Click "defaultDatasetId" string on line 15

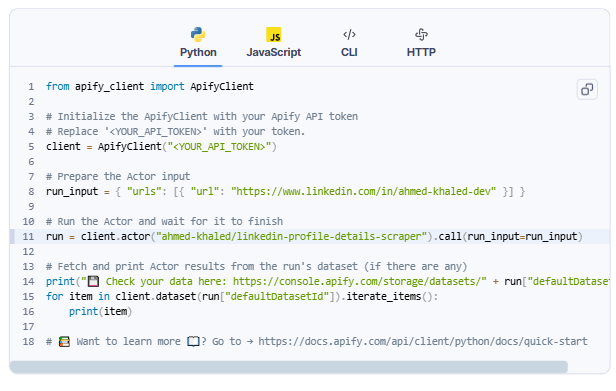(277, 296)
